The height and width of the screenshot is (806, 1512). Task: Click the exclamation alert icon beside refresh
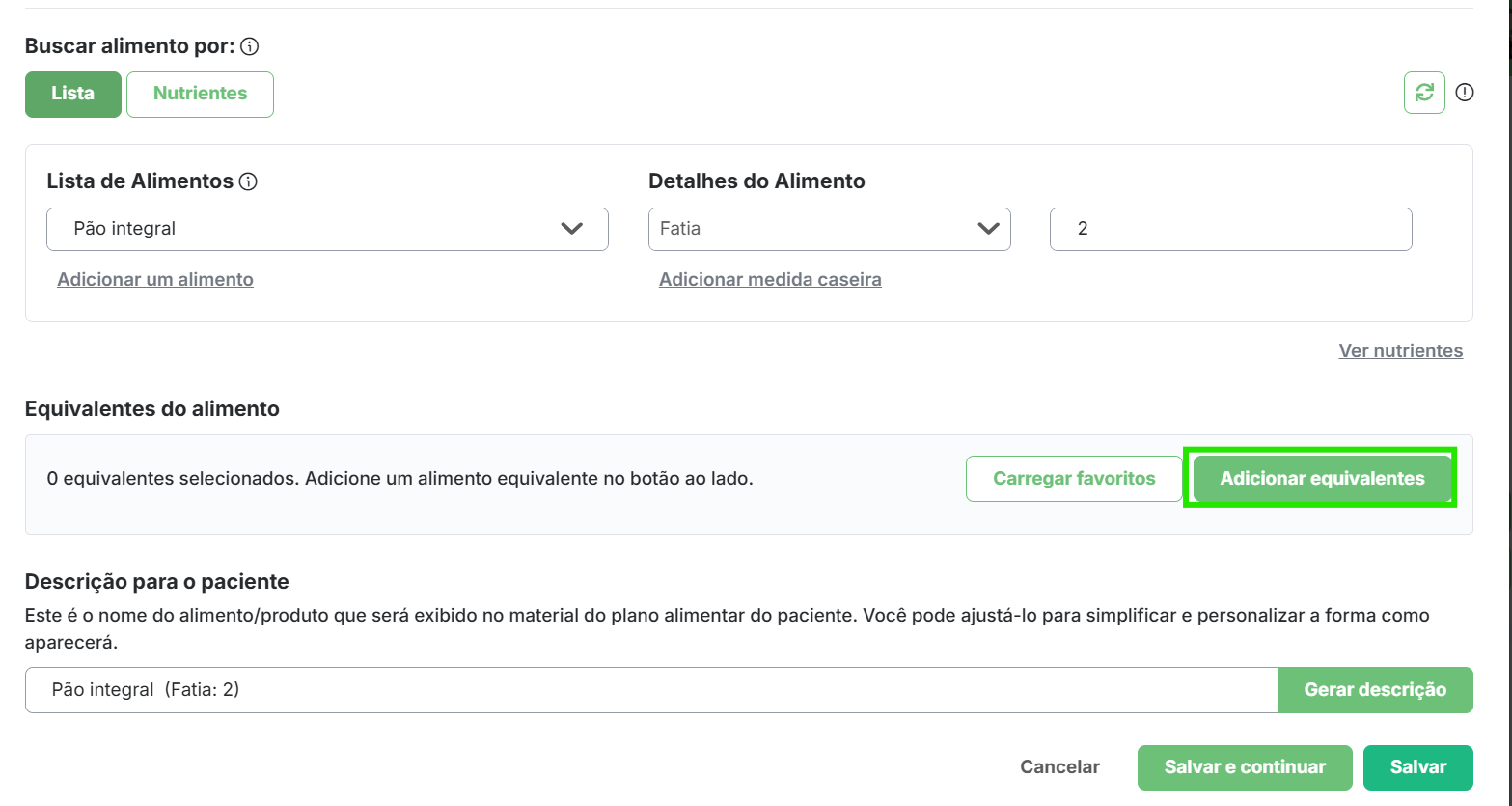pos(1465,93)
